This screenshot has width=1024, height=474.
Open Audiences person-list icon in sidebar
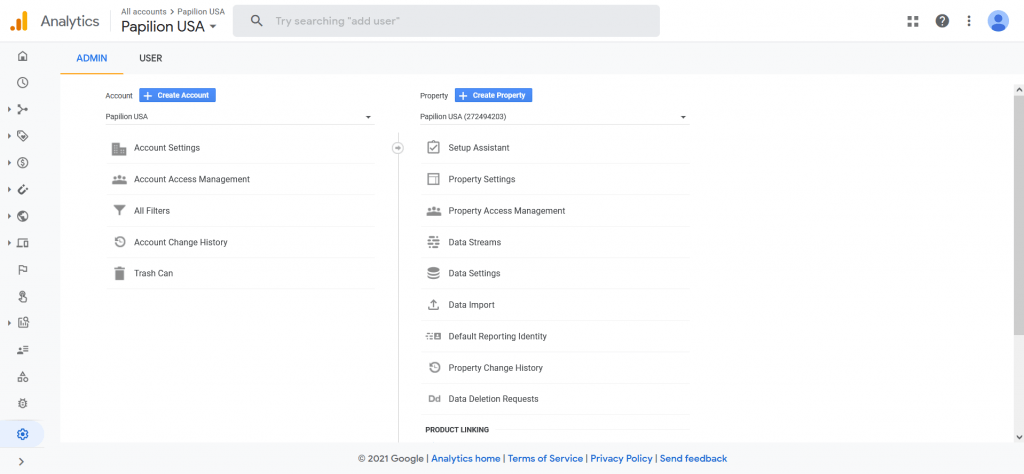[x=22, y=350]
